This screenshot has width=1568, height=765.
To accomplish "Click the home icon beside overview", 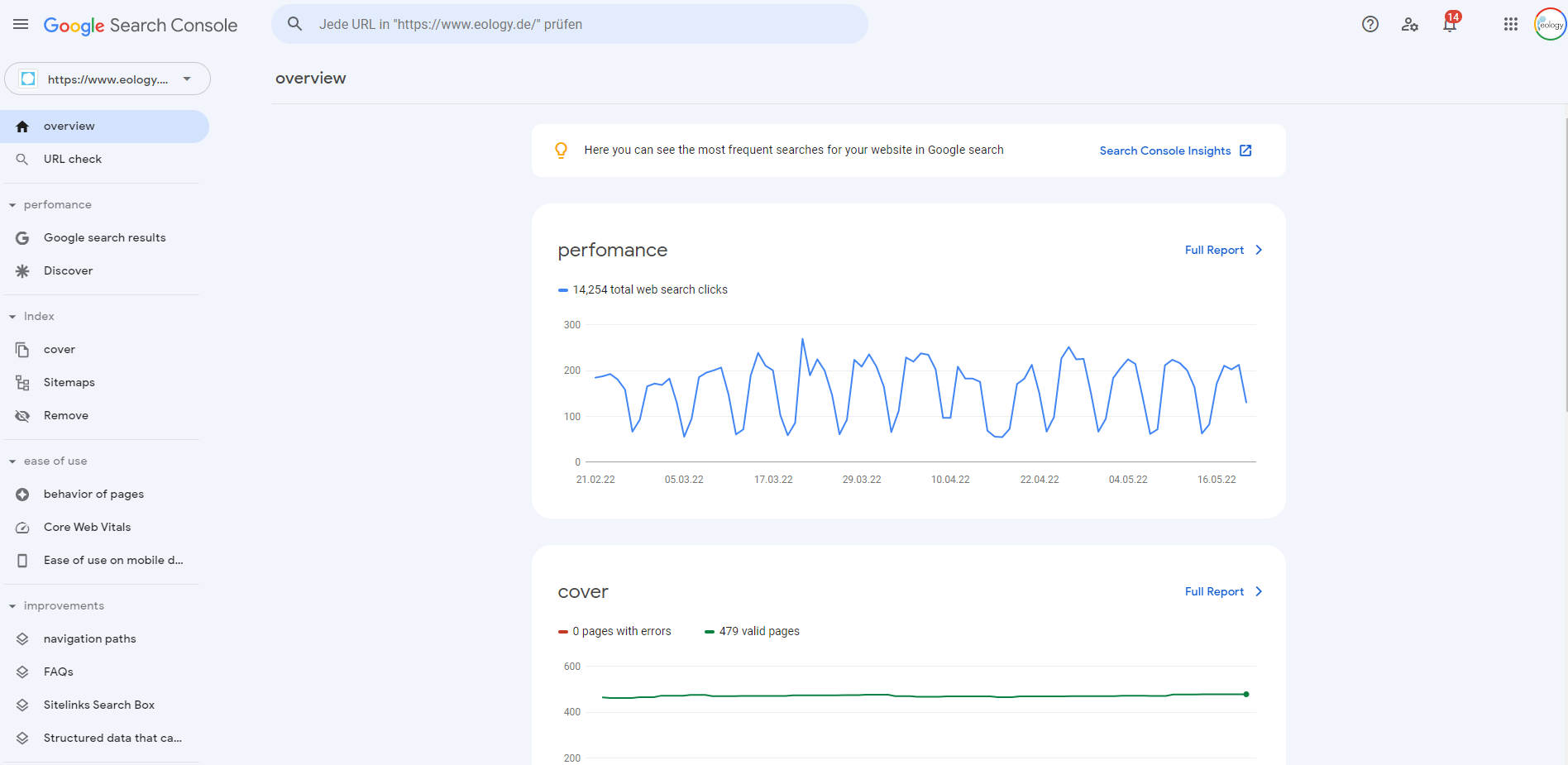I will click(x=22, y=127).
